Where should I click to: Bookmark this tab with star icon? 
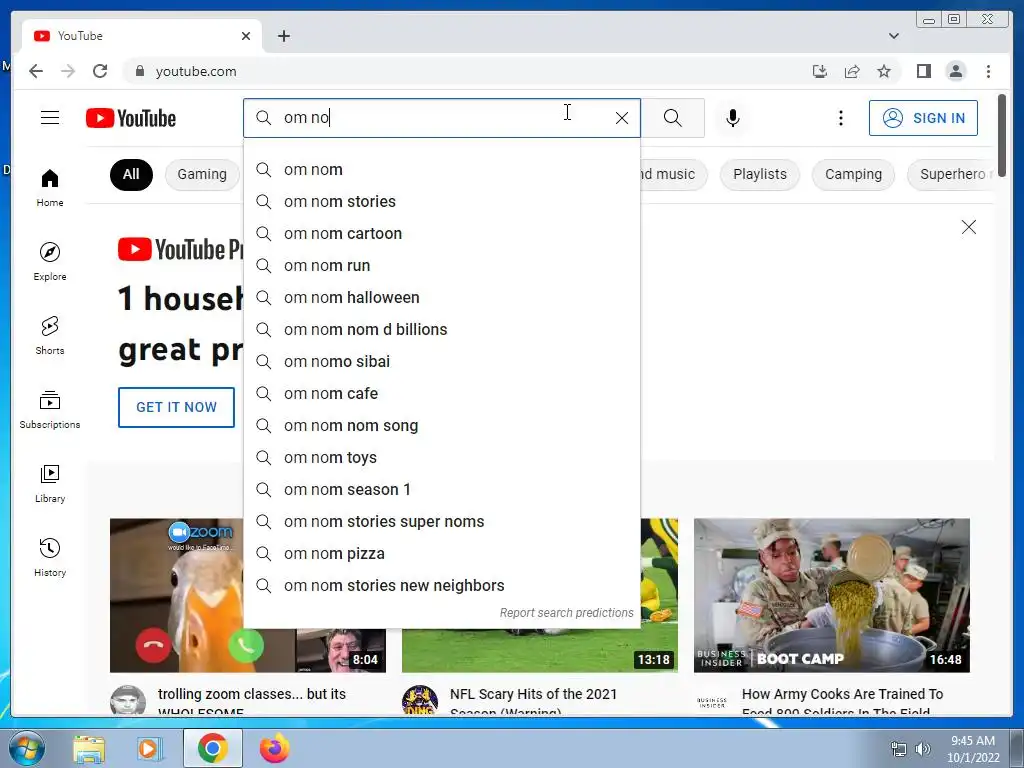(884, 71)
